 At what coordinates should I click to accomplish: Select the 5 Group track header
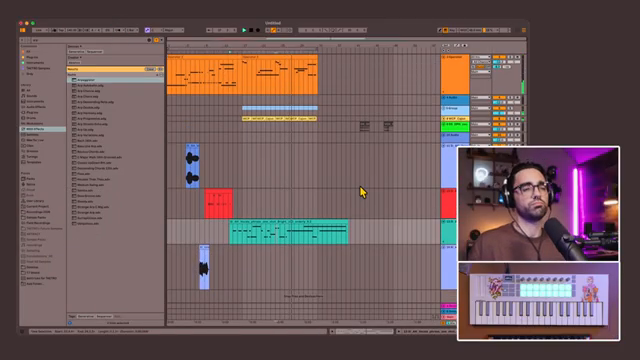455,110
